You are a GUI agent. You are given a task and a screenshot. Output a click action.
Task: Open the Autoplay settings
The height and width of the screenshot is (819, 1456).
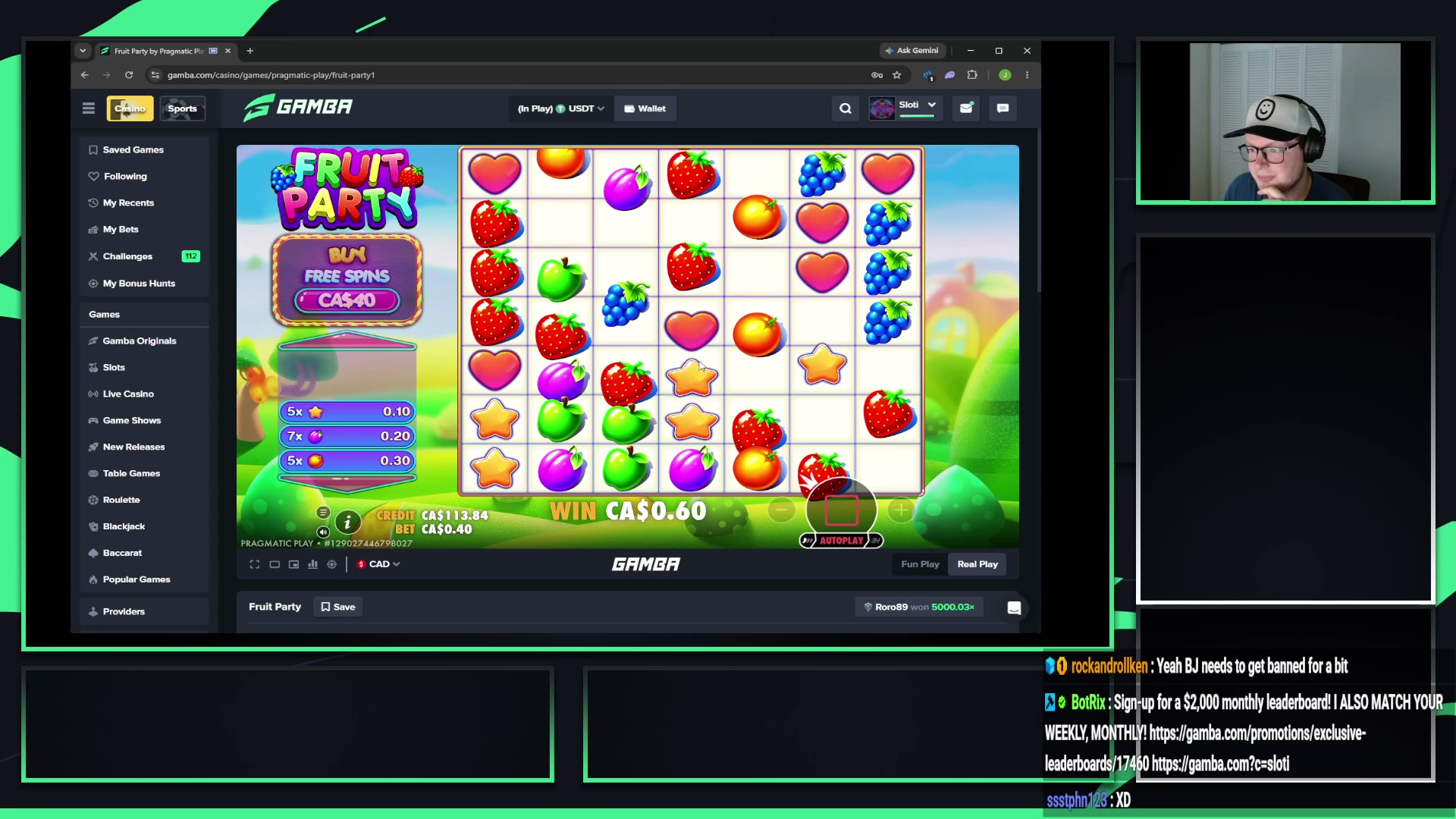[841, 541]
